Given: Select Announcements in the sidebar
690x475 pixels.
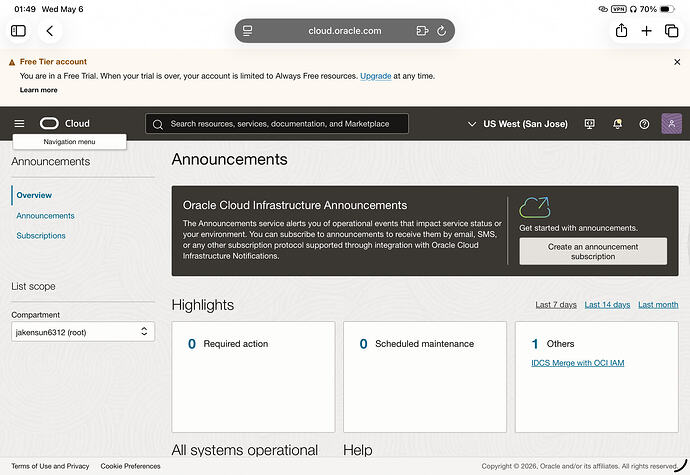Looking at the screenshot, I should pos(45,216).
